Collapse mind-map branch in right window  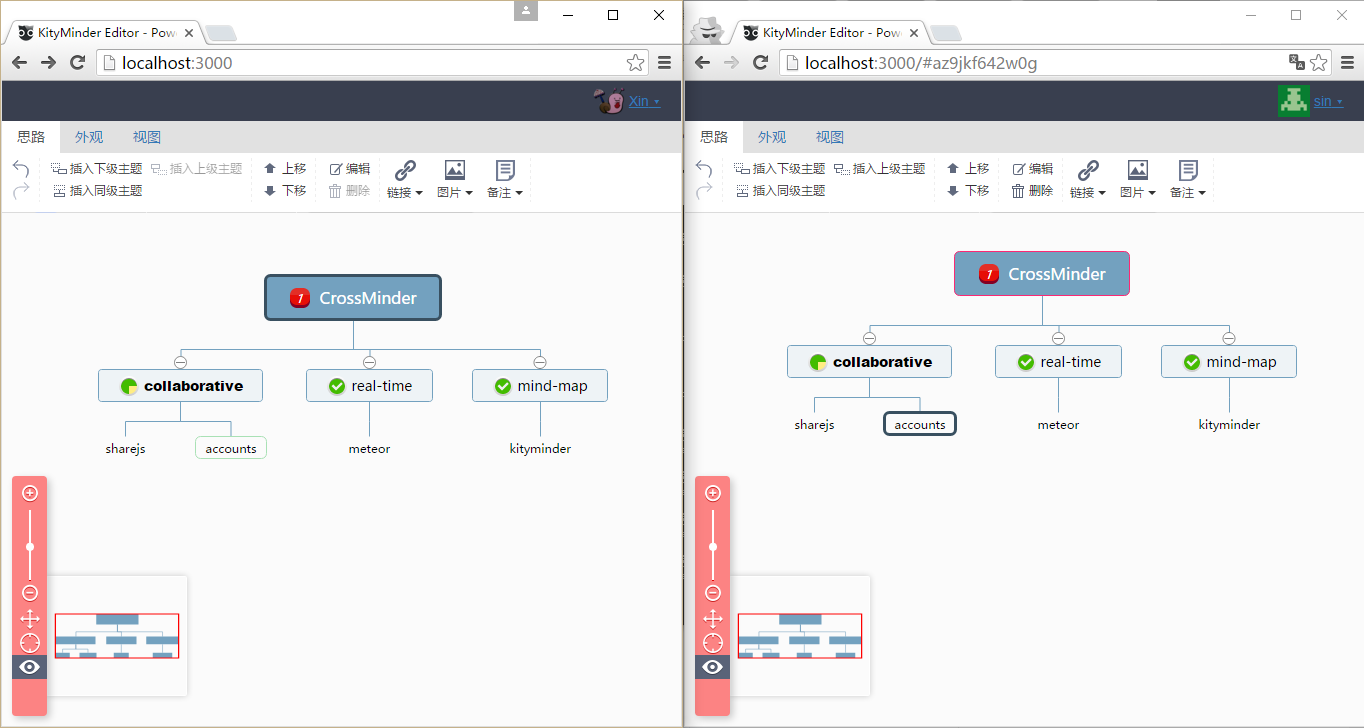pyautogui.click(x=1229, y=338)
